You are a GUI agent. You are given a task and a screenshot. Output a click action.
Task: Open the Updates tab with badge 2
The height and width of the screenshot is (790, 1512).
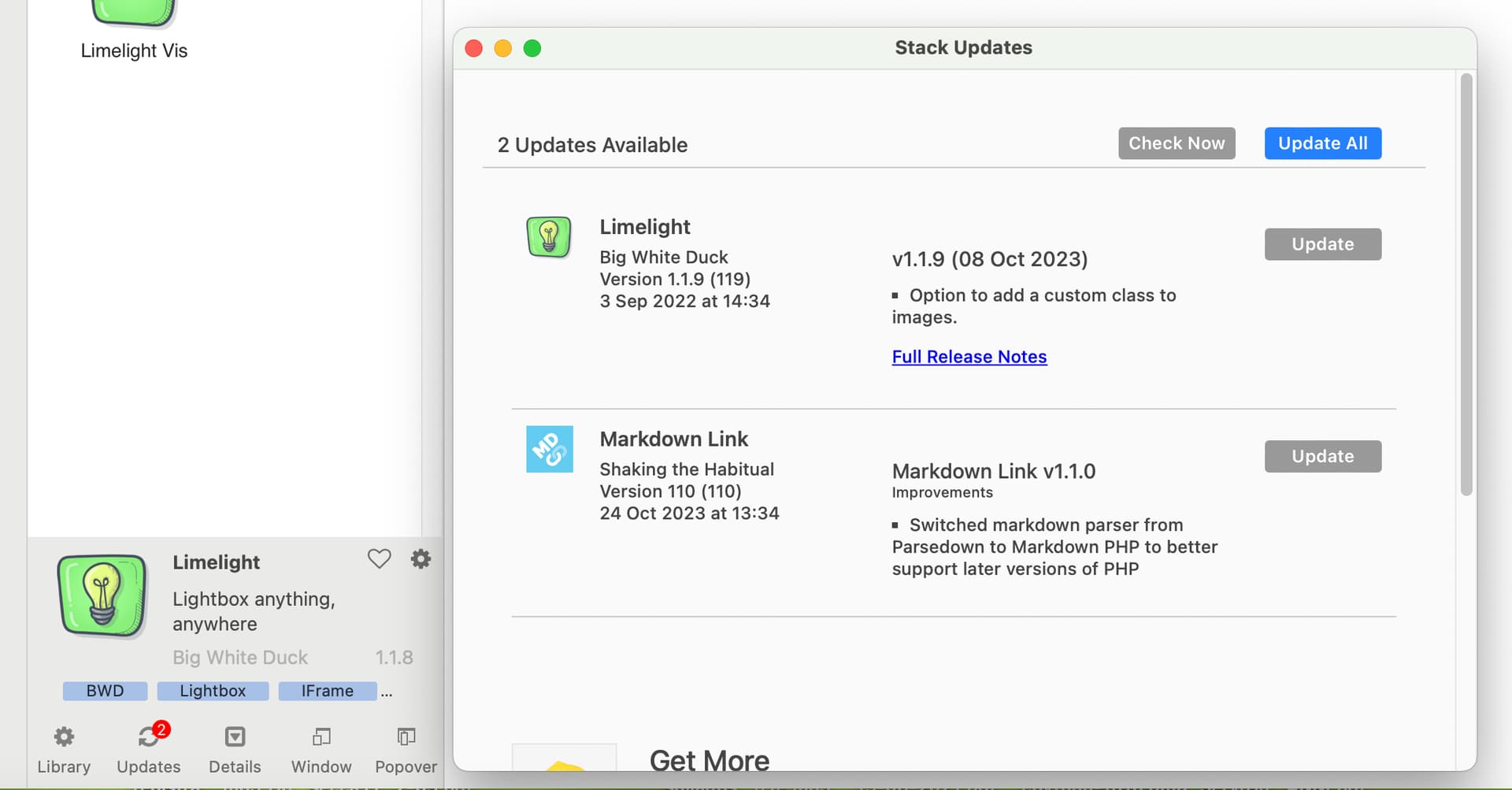[x=149, y=750]
